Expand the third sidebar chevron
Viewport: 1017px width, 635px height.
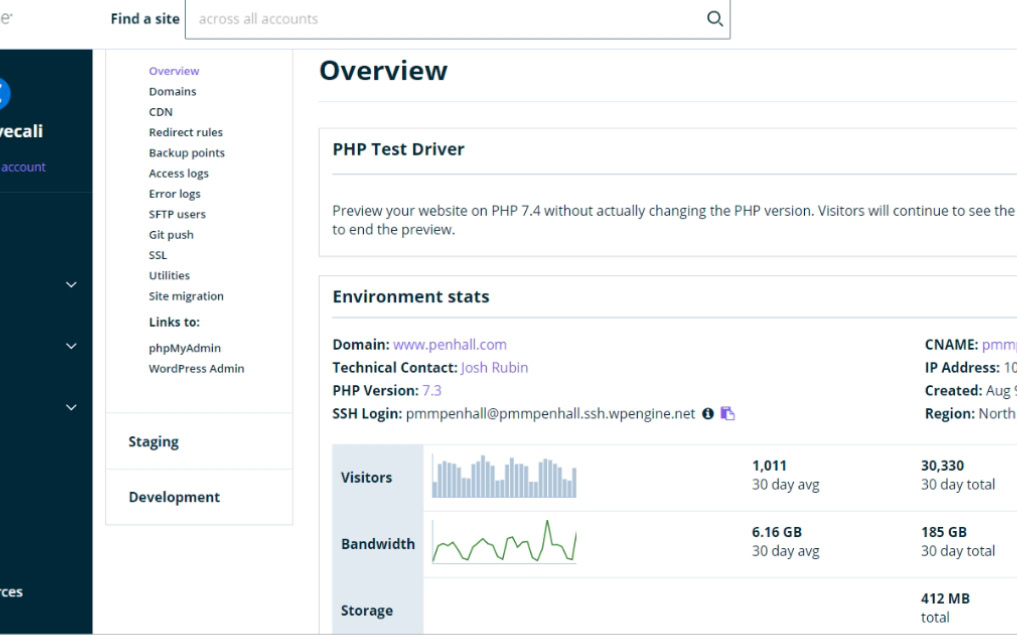click(71, 407)
